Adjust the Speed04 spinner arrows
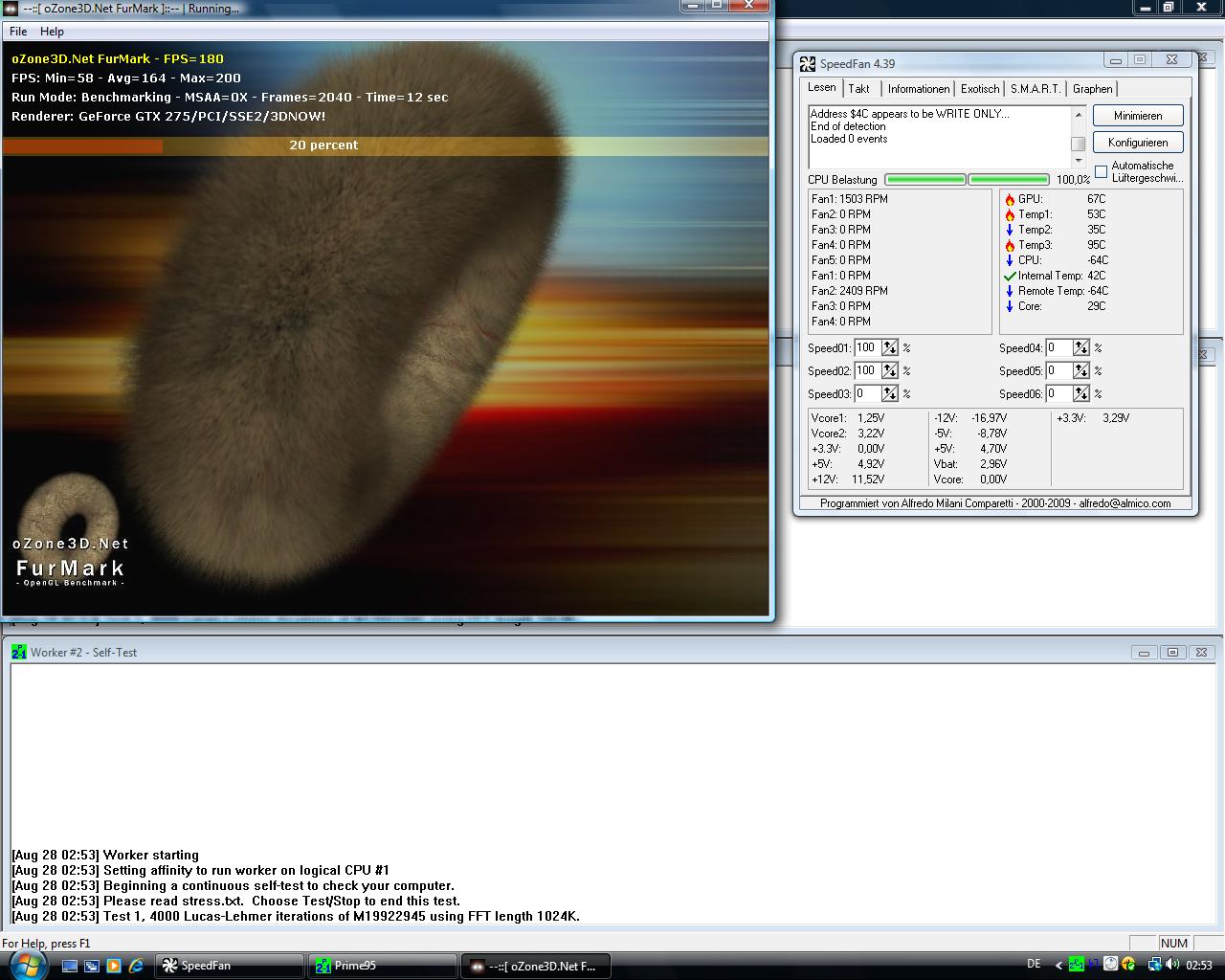Image resolution: width=1225 pixels, height=980 pixels. (1081, 347)
